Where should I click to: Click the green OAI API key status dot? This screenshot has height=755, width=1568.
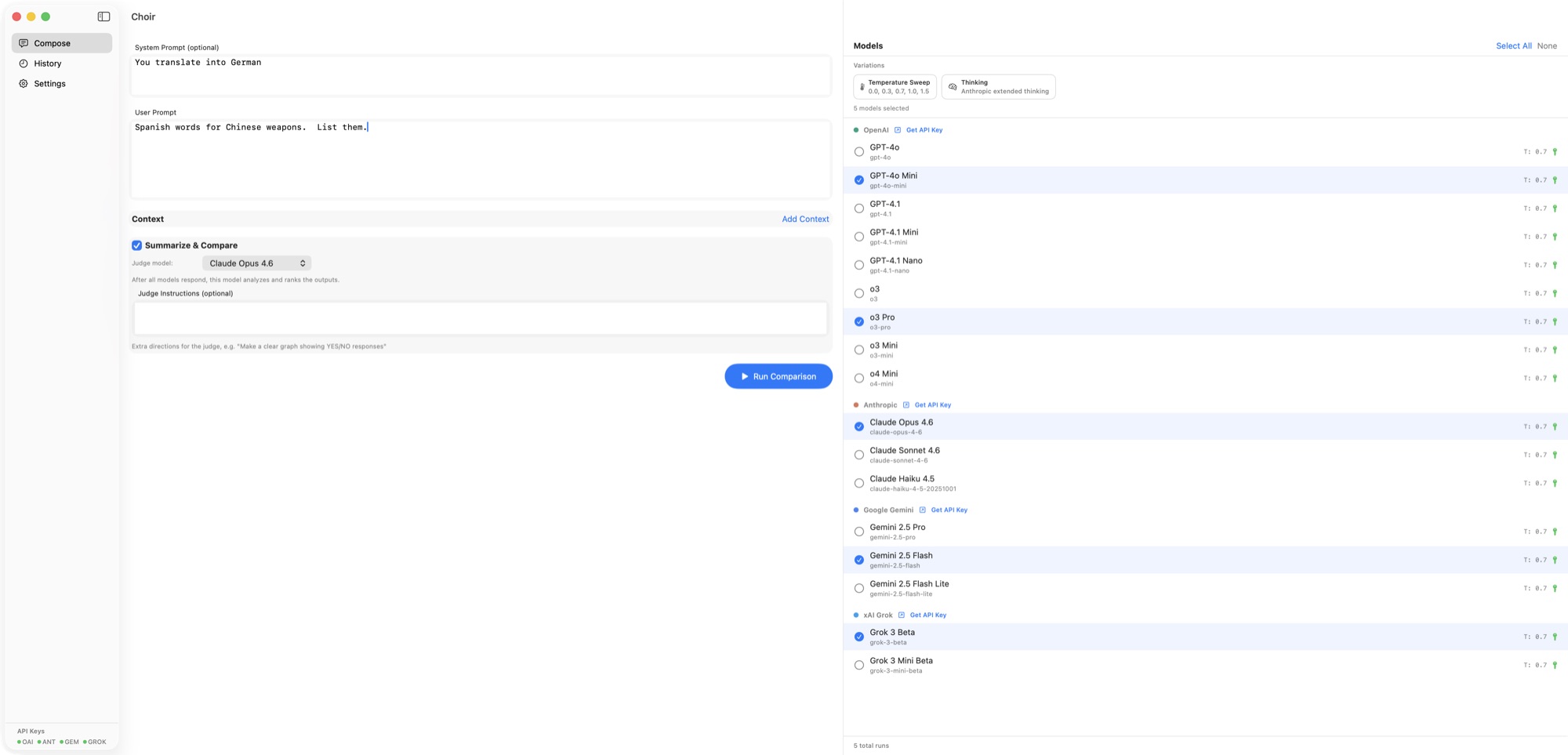[x=20, y=742]
